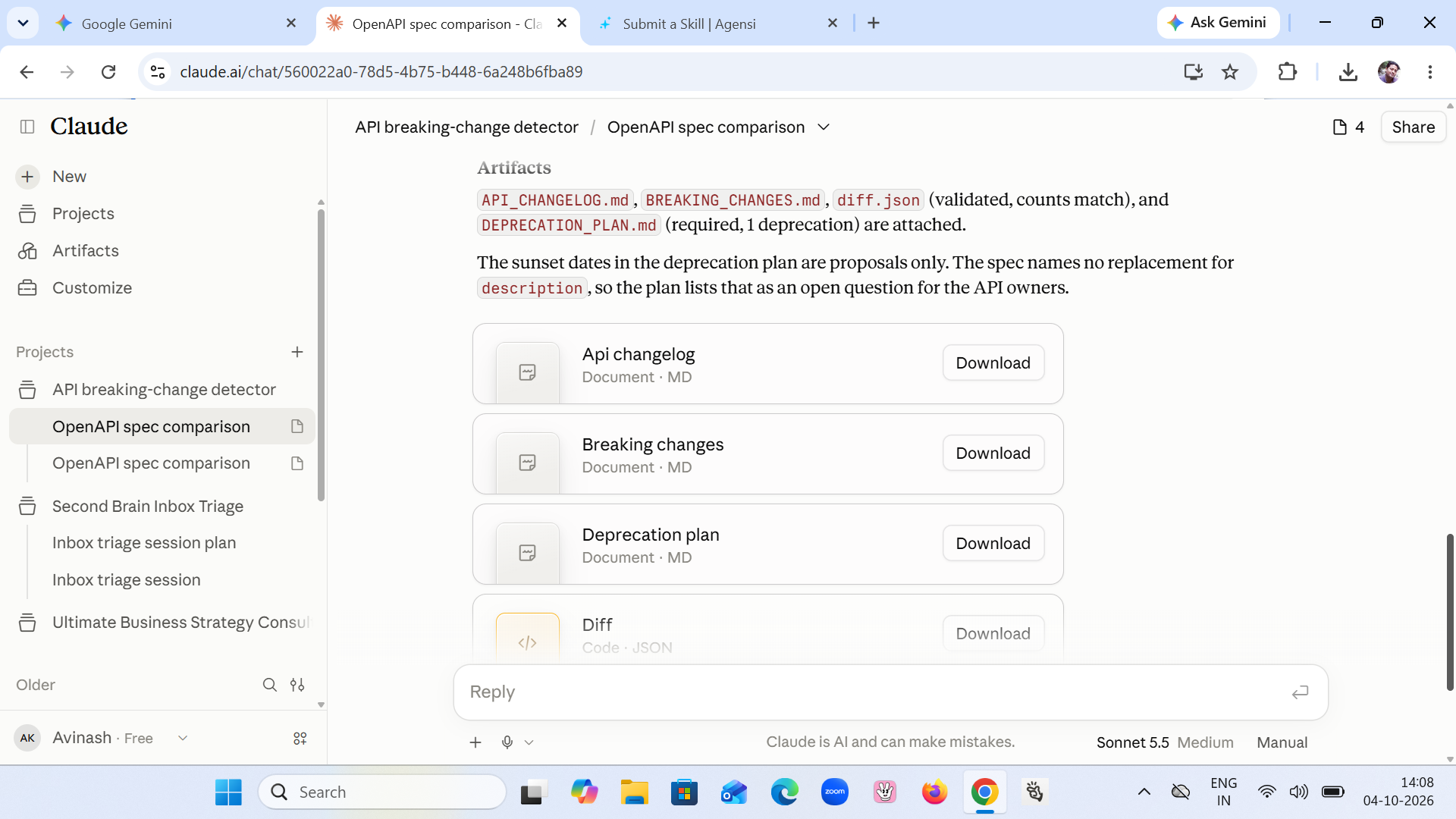Collapse the Claude sidebar panel icon
Screen dimensions: 1456x819
pos(27,127)
